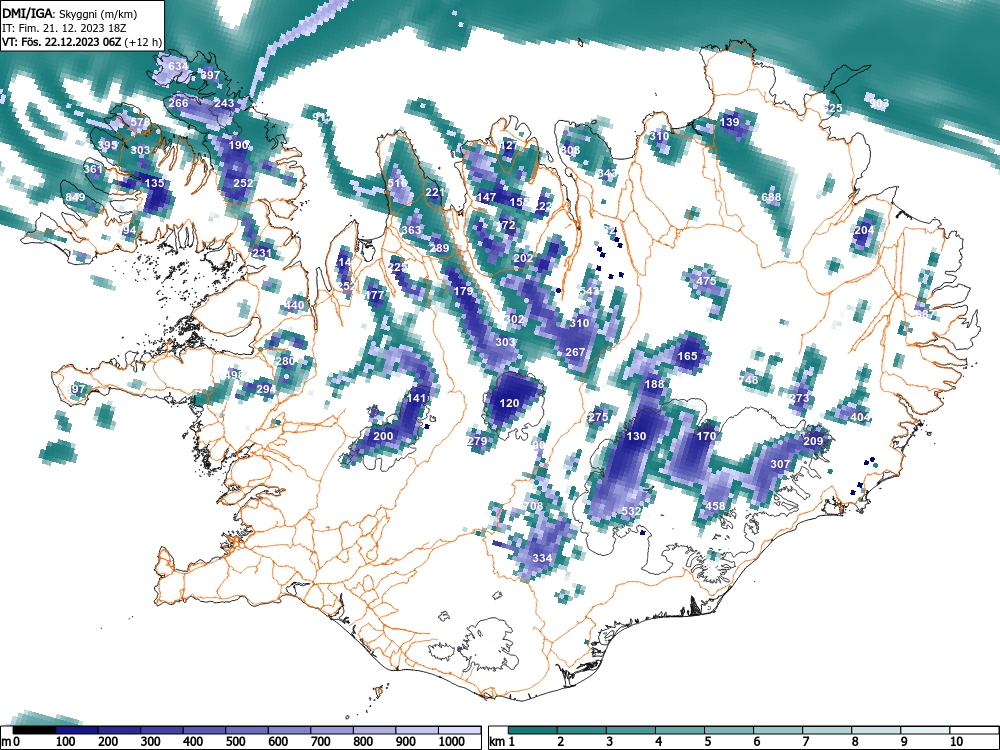This screenshot has height=750, width=1000.
Task: Click the visibility value '273'
Action: 799,398
